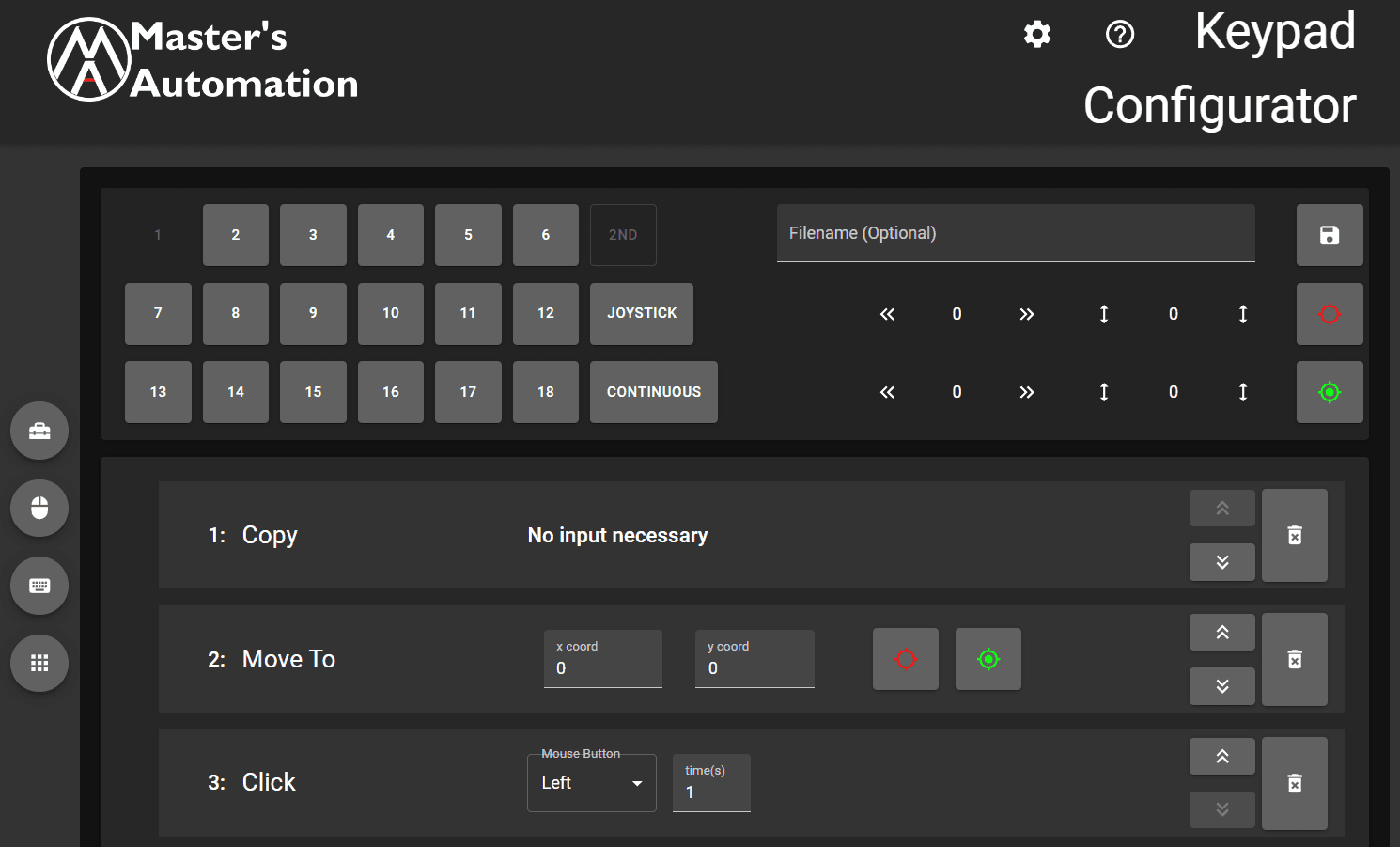This screenshot has width=1400, height=847.
Task: Delete the Copy action using its trash icon
Action: click(x=1295, y=535)
